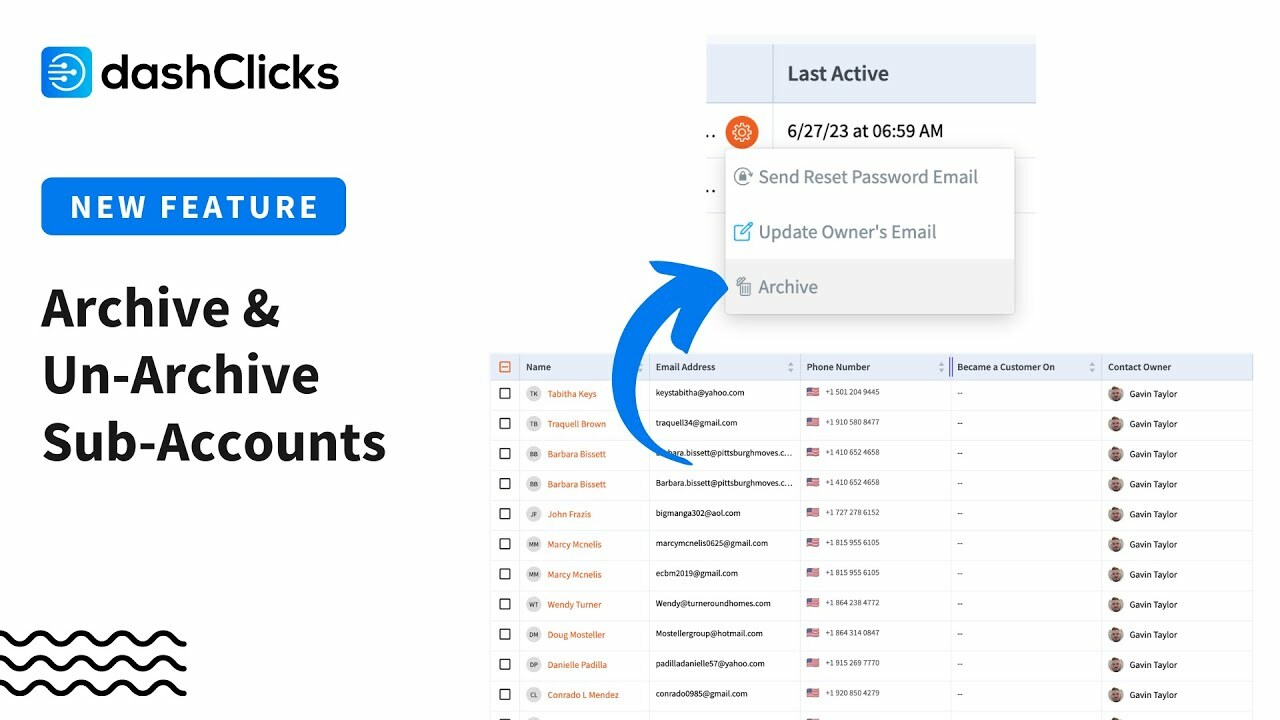
Task: Click the sort arrows on Became a Customer On
Action: [x=1092, y=367]
